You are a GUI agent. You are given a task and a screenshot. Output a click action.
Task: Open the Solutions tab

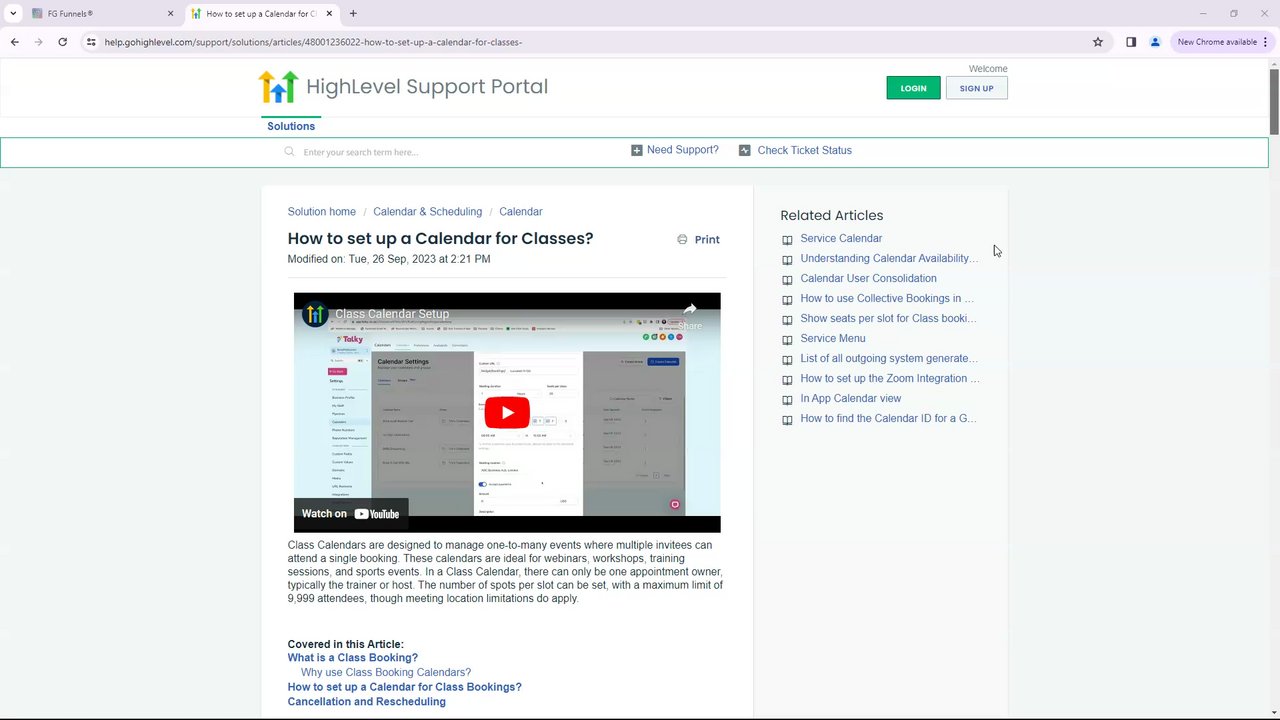[x=291, y=126]
